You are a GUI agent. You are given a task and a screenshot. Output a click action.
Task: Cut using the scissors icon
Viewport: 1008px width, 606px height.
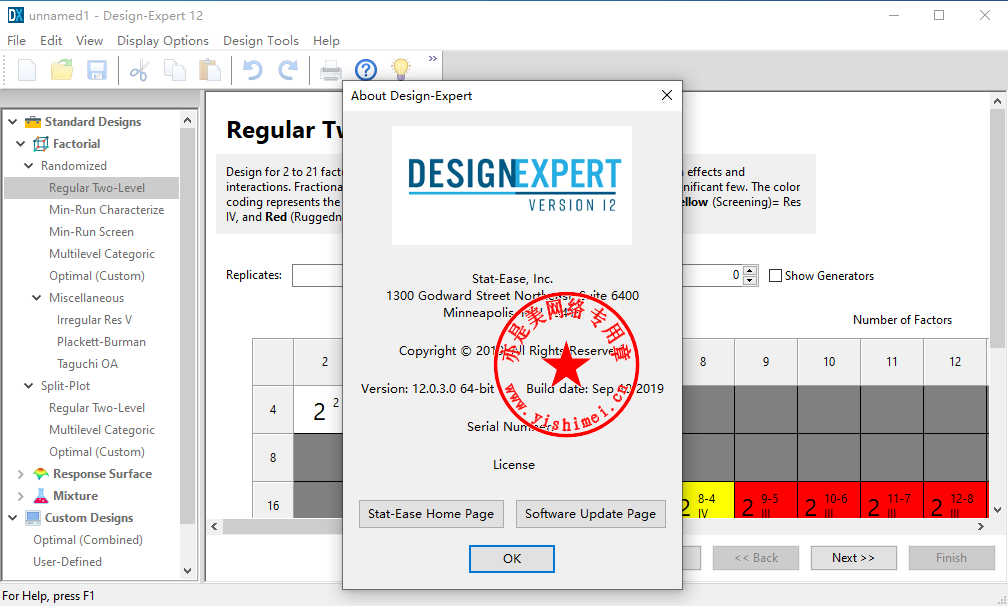139,70
